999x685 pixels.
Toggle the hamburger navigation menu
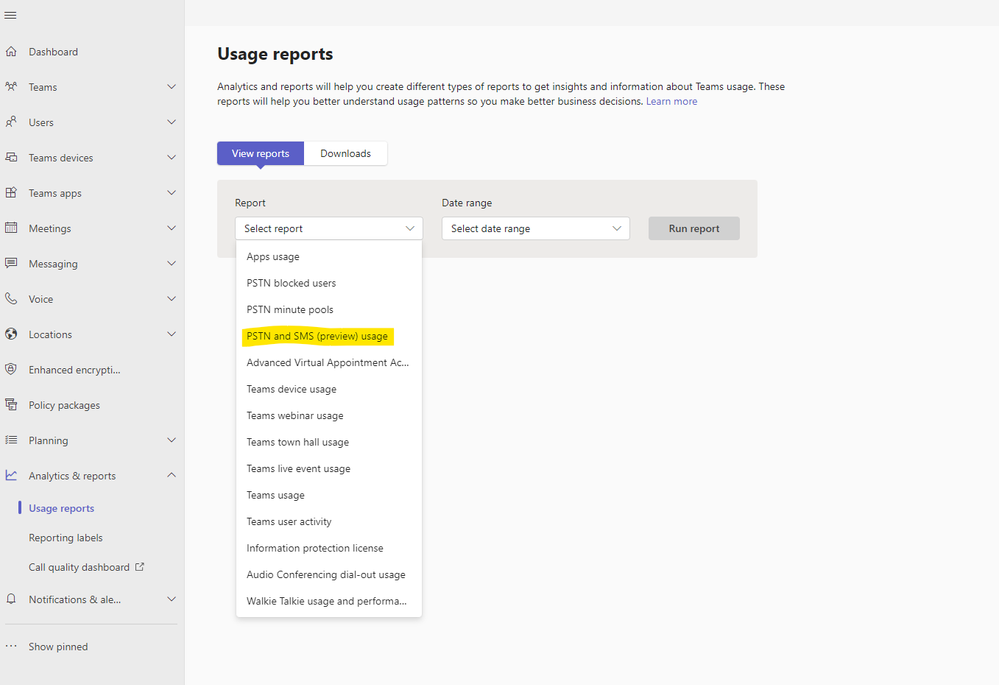click(10, 15)
